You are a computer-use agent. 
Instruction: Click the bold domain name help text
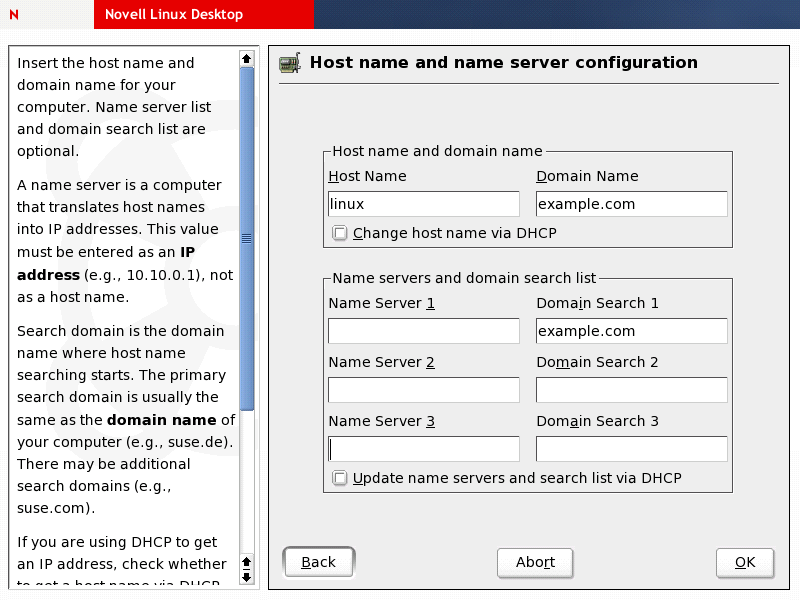tap(162, 420)
